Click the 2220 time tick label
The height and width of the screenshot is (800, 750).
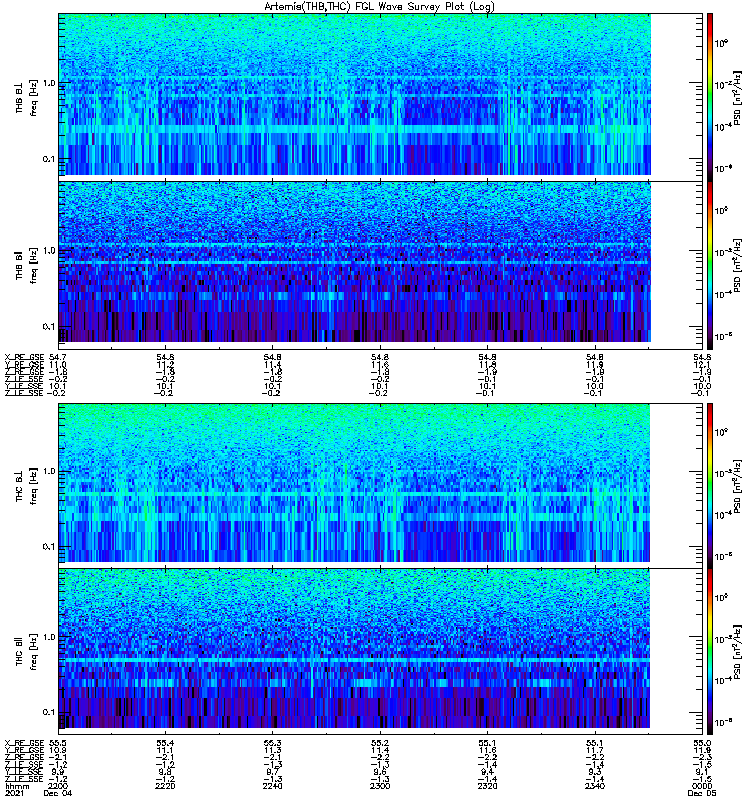coord(165,786)
